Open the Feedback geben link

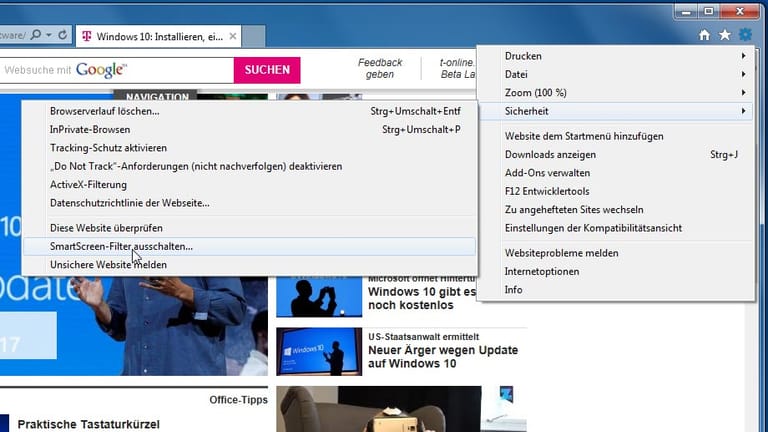[380, 69]
